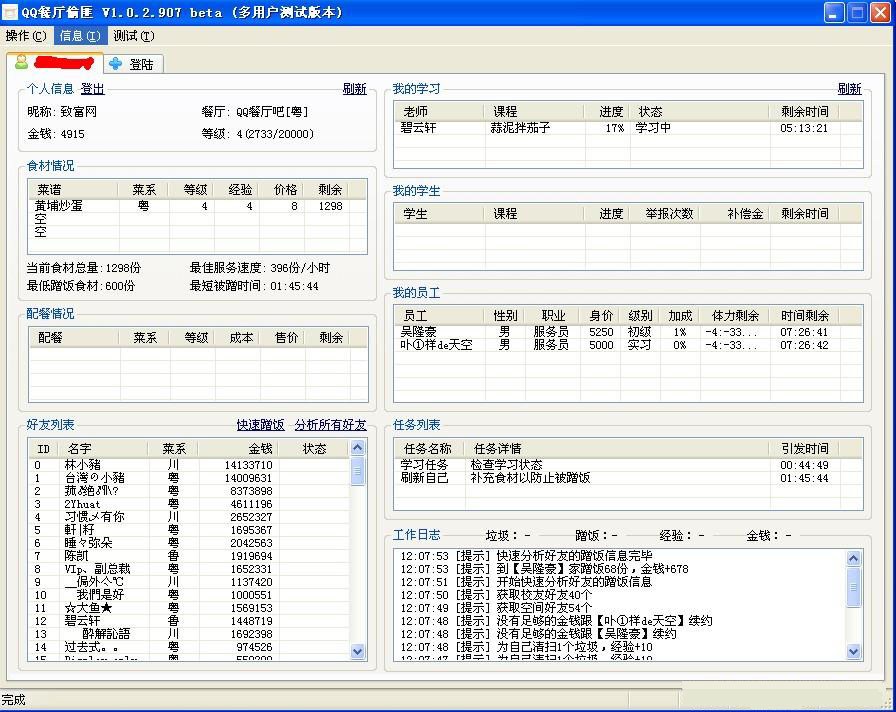Click work log scroll down arrow
Image resolution: width=896 pixels, height=712 pixels.
(x=853, y=651)
